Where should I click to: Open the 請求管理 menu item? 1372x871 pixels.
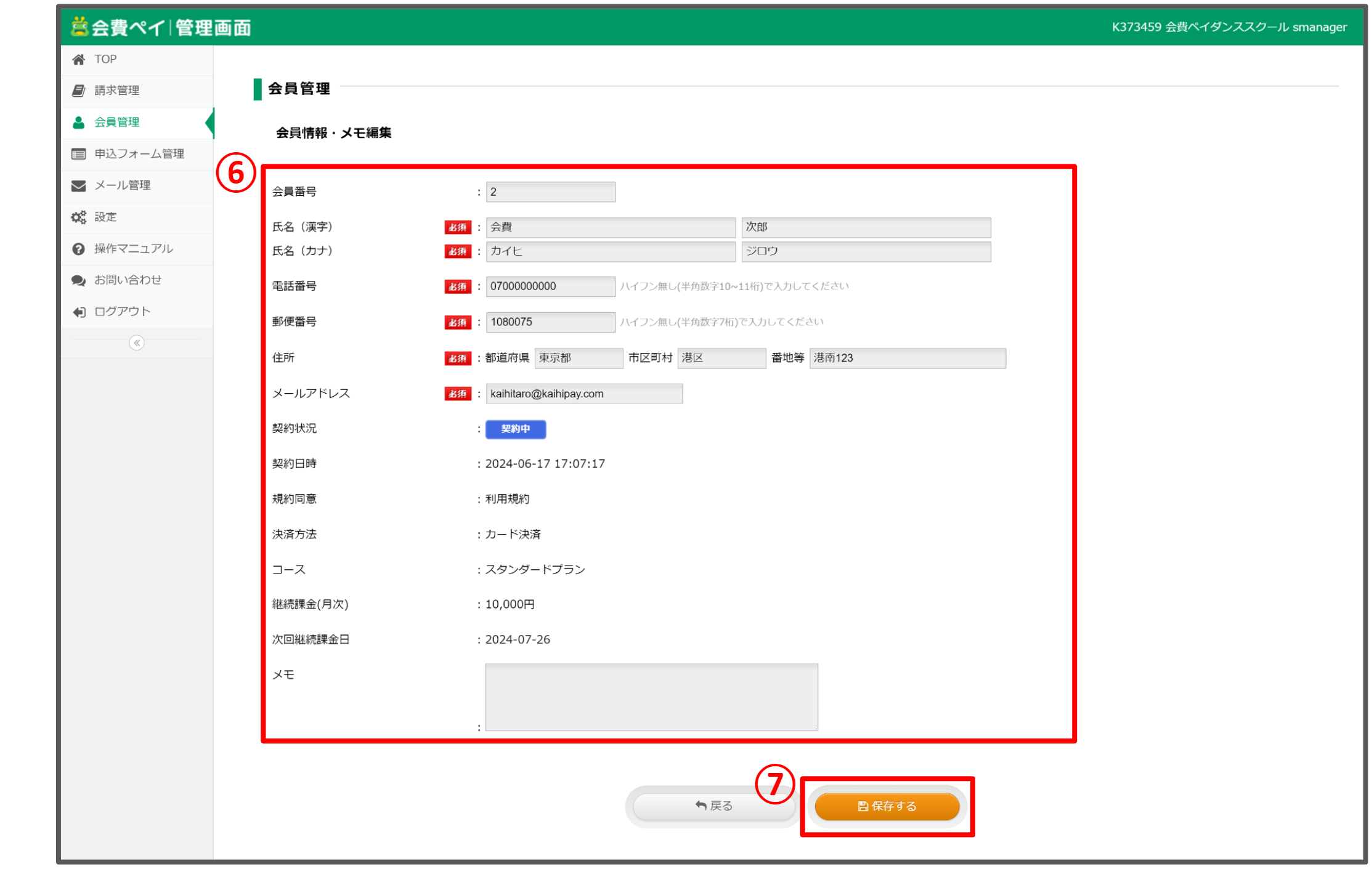(x=117, y=91)
